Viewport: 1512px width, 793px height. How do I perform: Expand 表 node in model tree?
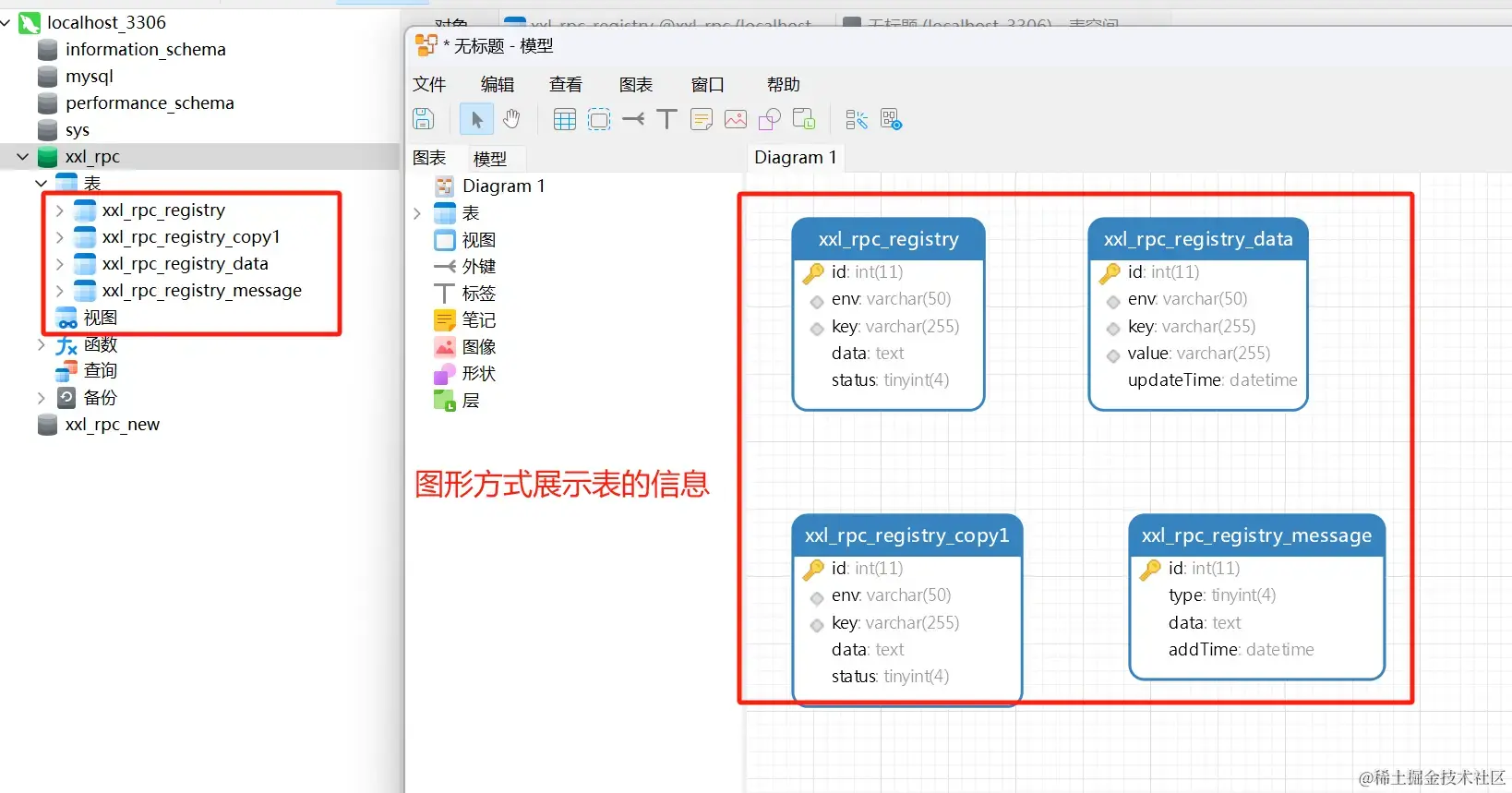coord(416,213)
